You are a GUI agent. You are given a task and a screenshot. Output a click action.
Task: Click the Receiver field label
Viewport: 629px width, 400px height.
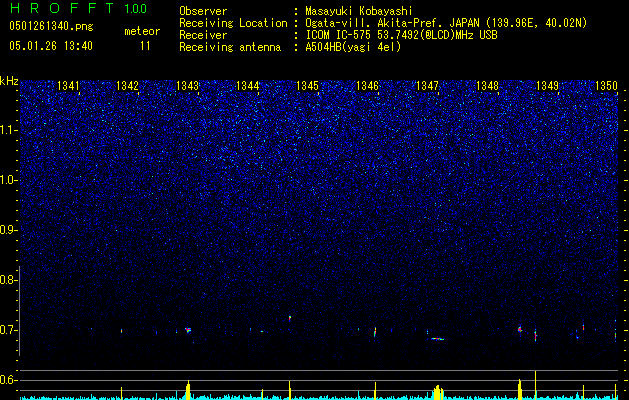coord(203,35)
